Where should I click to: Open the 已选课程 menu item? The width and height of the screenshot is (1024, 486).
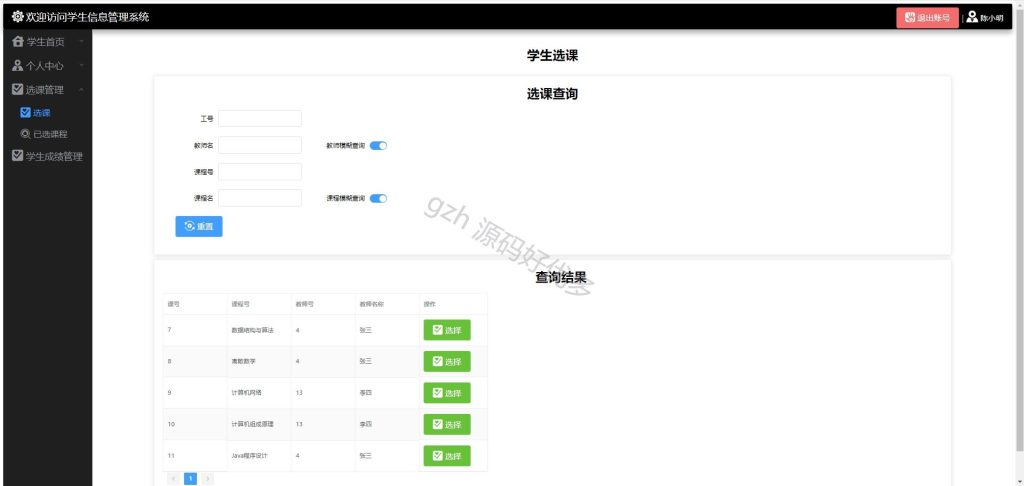(48, 134)
